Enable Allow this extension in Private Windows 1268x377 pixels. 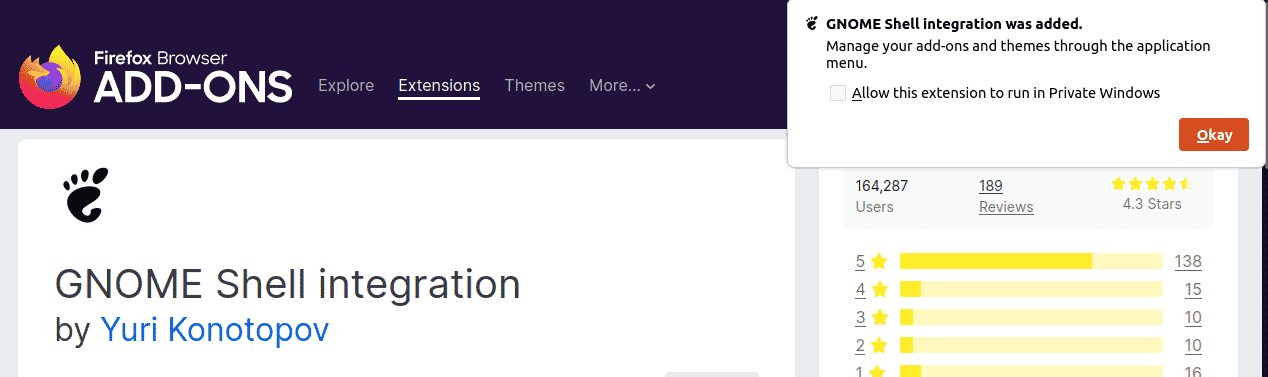click(x=838, y=93)
